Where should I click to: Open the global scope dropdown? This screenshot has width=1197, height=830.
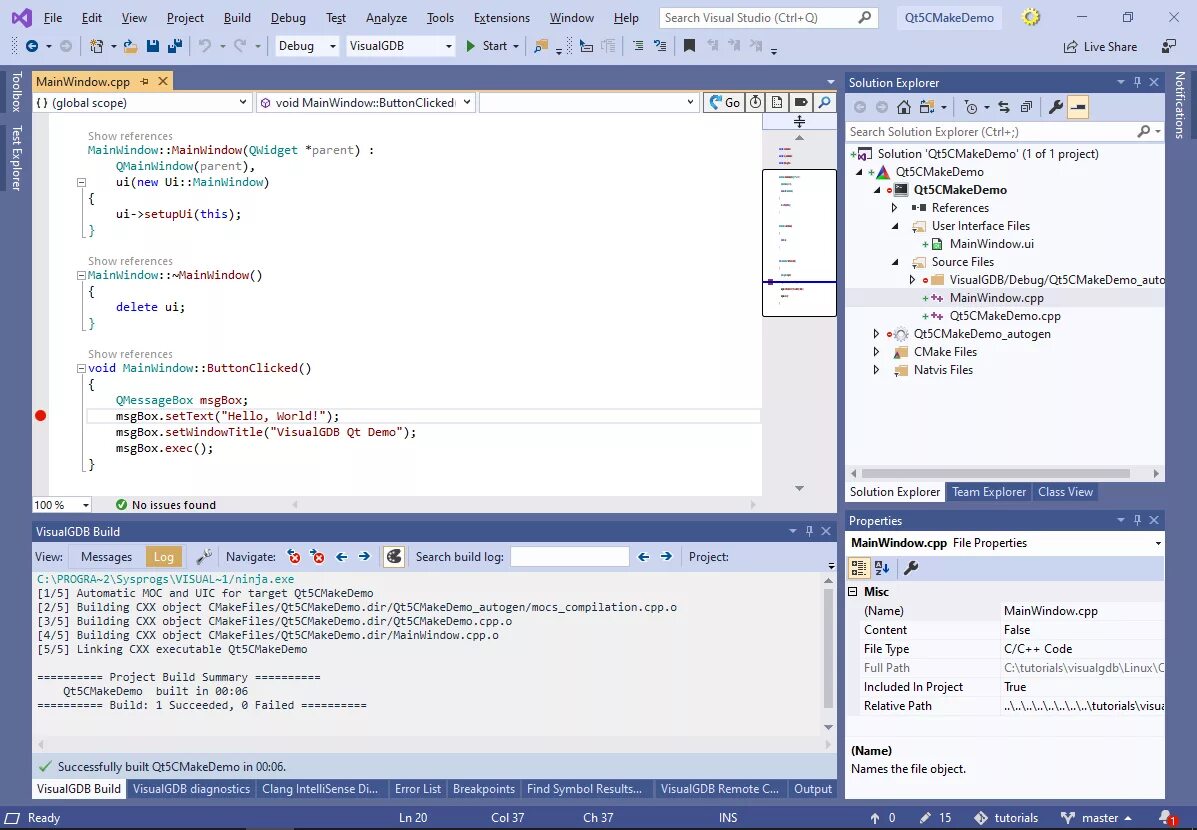142,102
